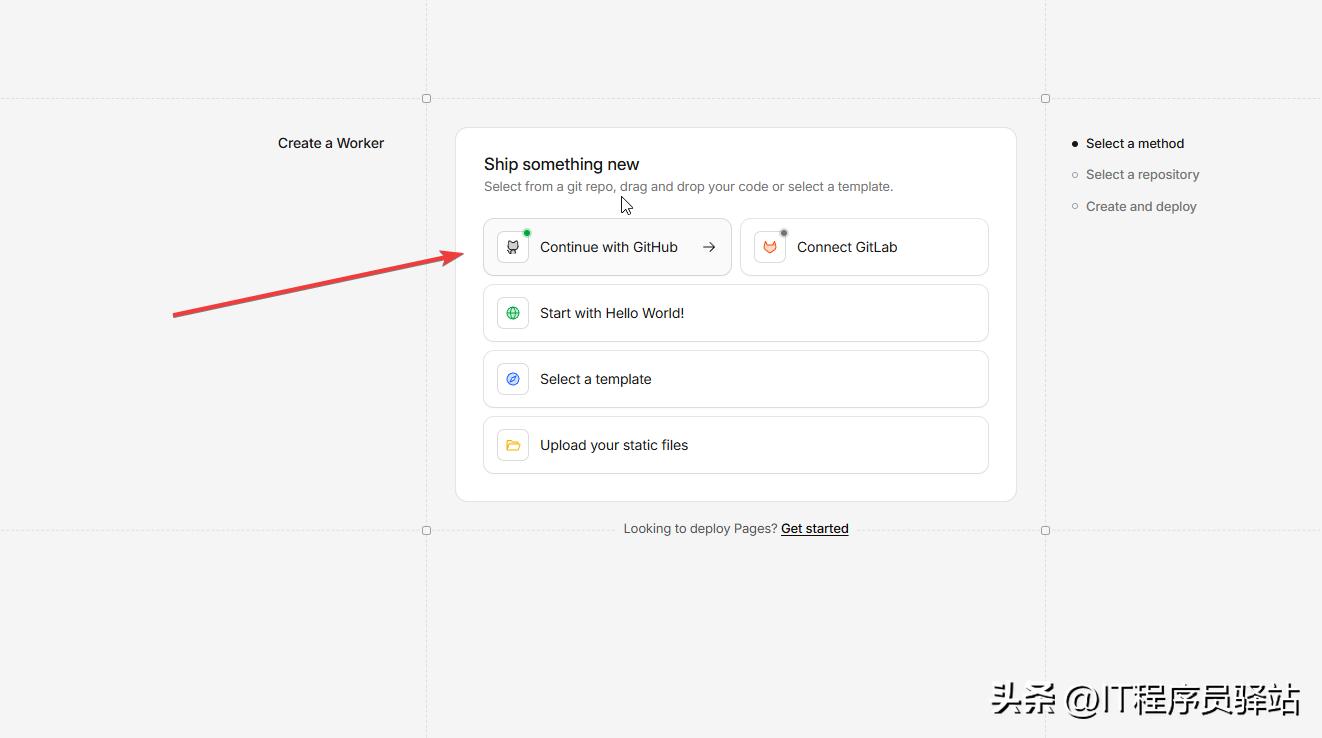1322x738 pixels.
Task: Click the bullet beside Select a repository
Action: tap(1075, 175)
